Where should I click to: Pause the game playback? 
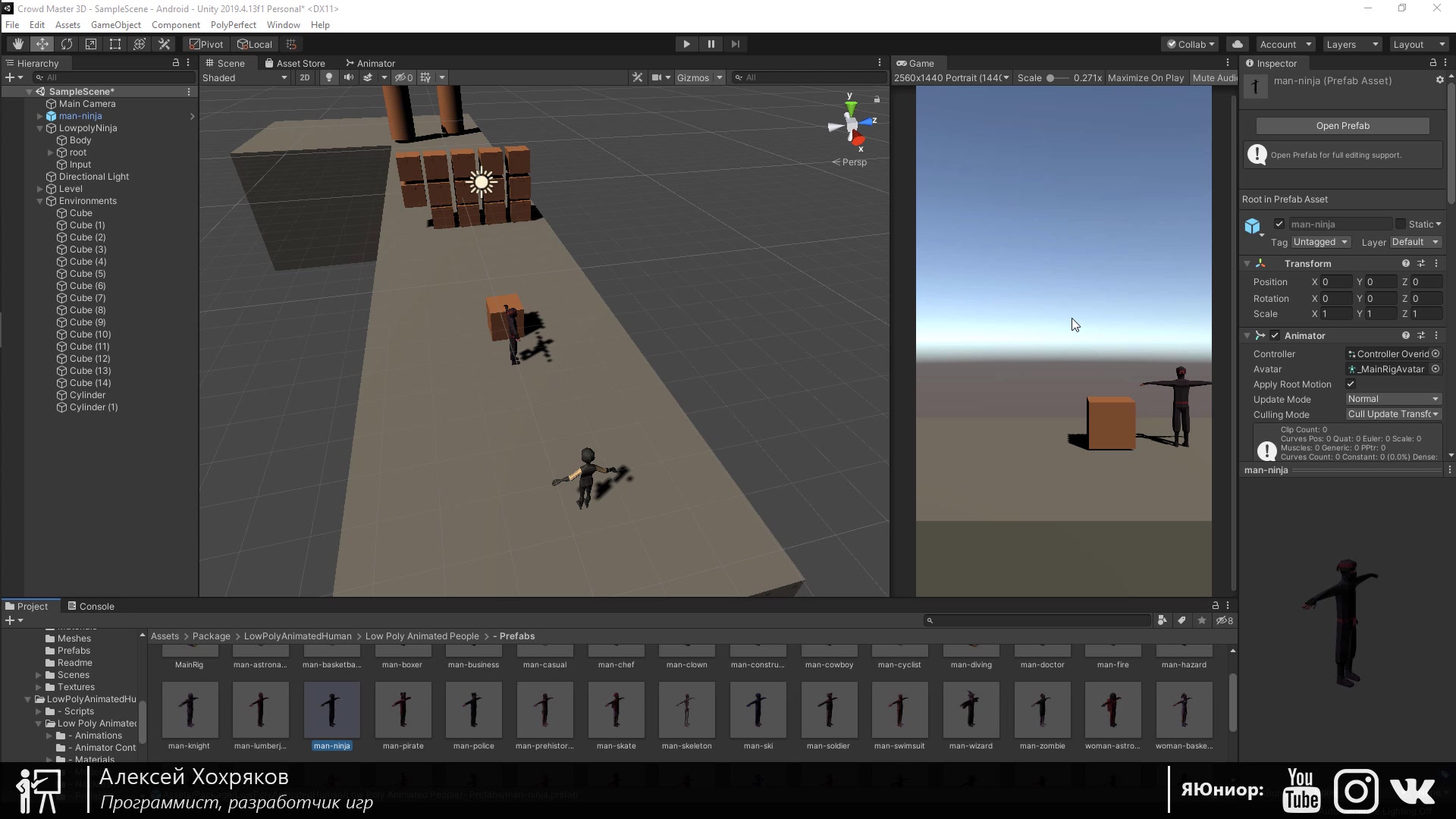click(x=711, y=44)
